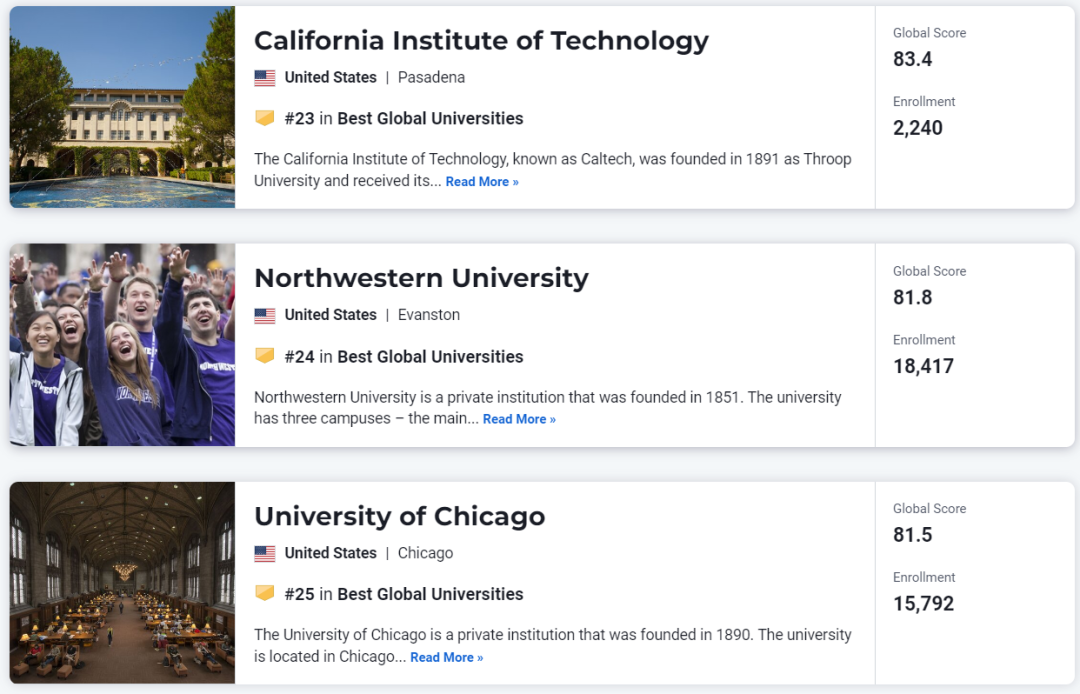1080x694 pixels.
Task: Select the Northwestern cheering students photo
Action: click(x=122, y=345)
